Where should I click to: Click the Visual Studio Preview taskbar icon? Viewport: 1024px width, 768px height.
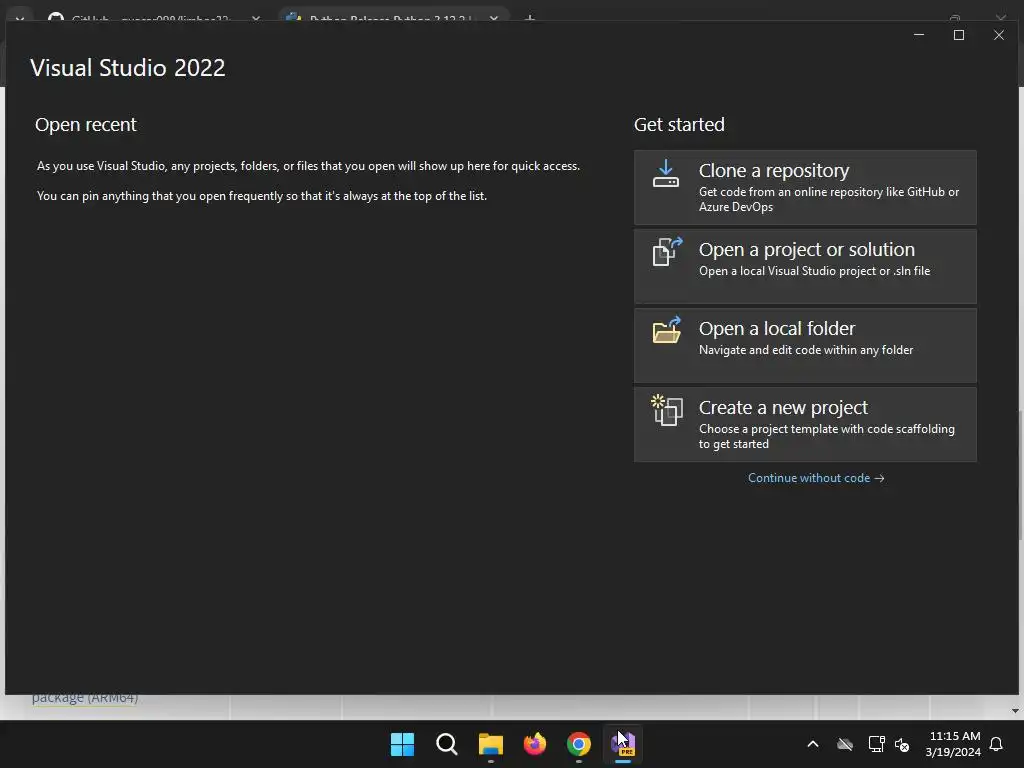pyautogui.click(x=623, y=744)
